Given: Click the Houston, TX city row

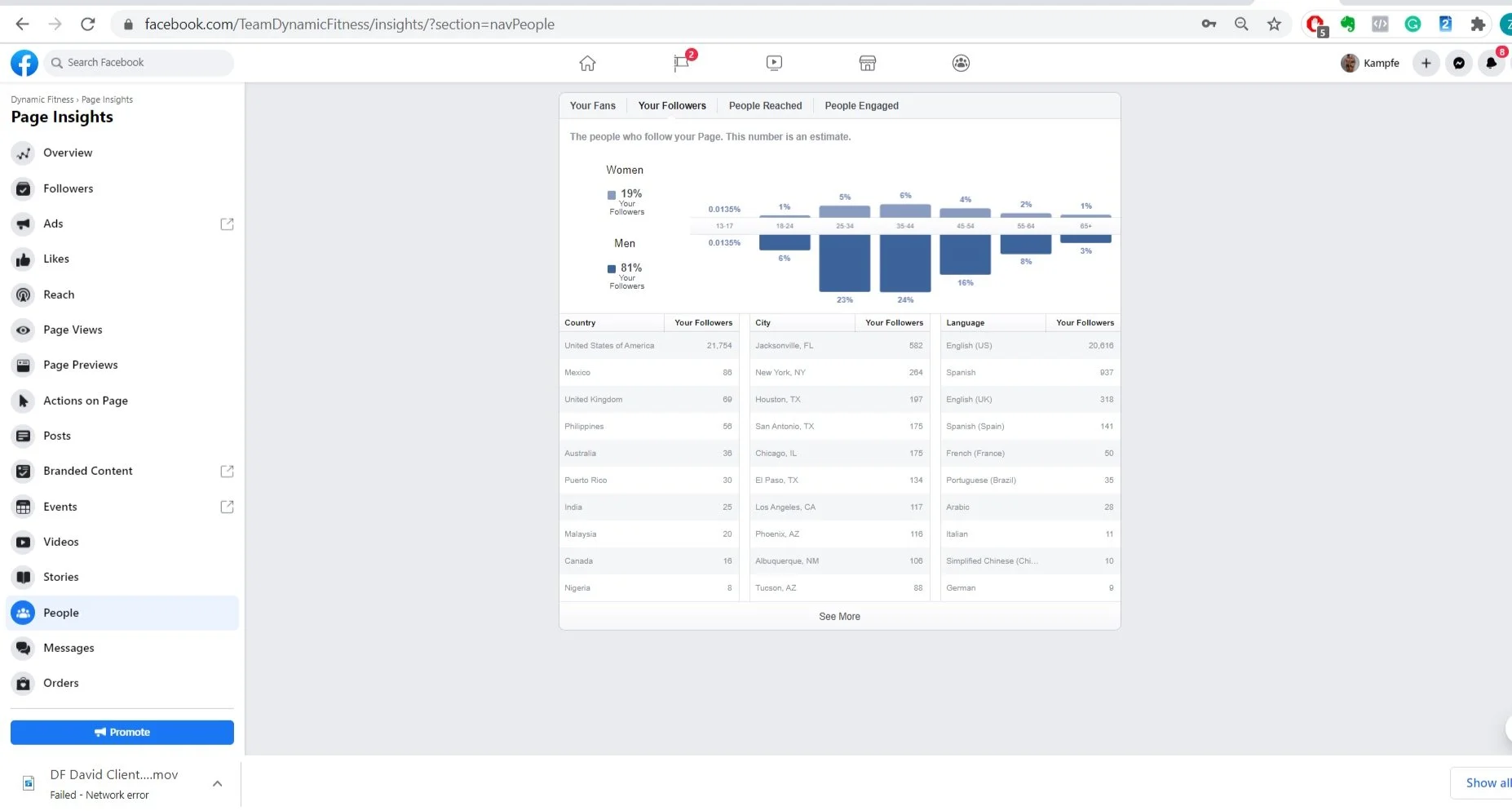Looking at the screenshot, I should click(839, 400).
